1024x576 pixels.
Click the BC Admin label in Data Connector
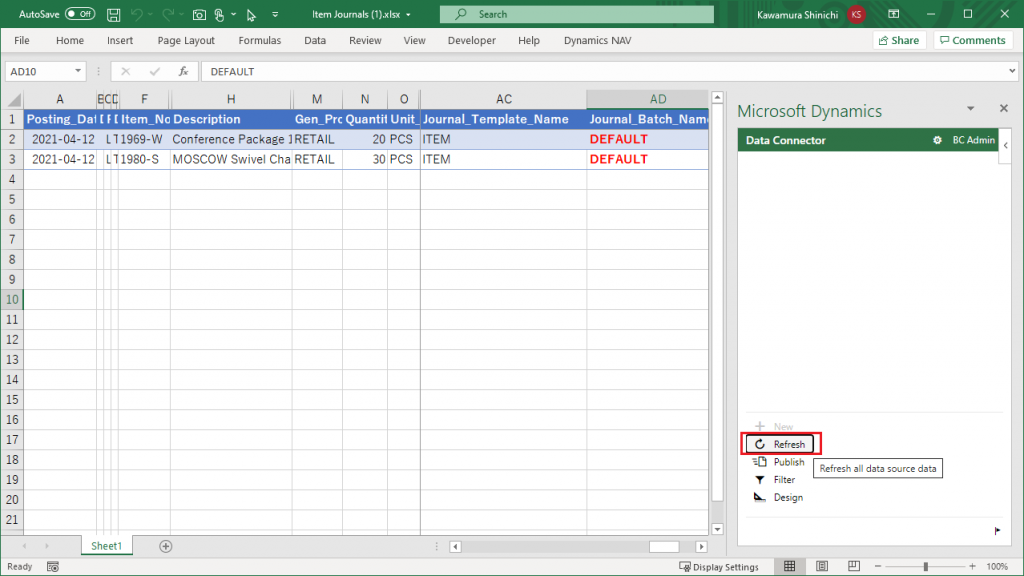coord(973,140)
